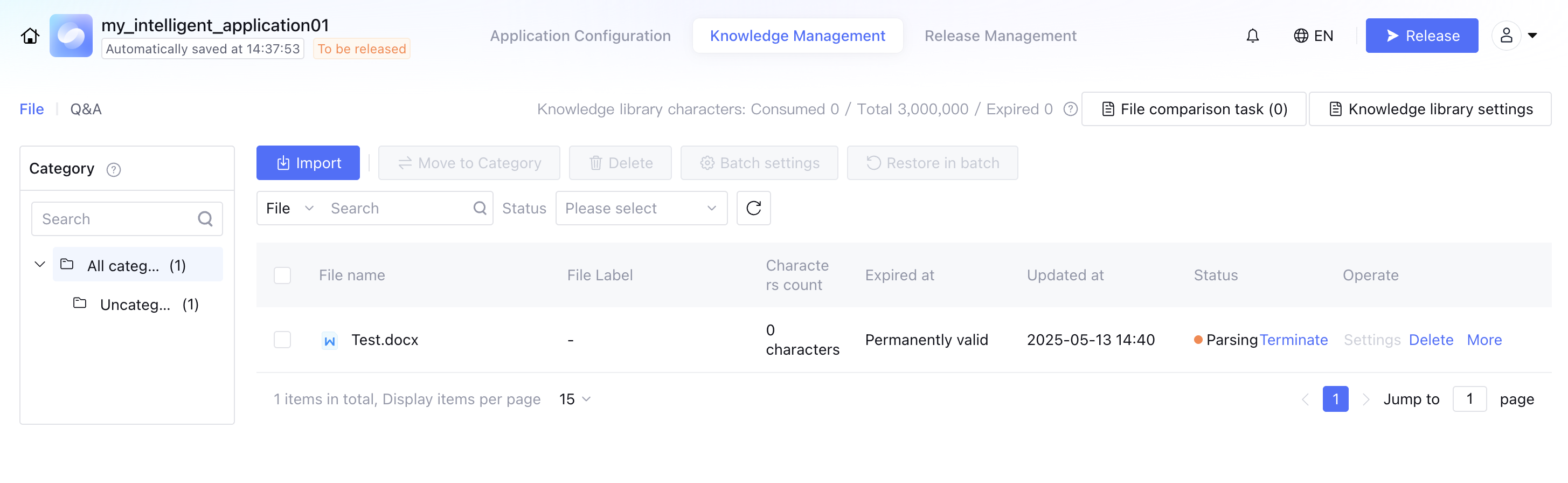Switch to the Application Configuration tab
The image size is (1568, 483).
coord(580,36)
